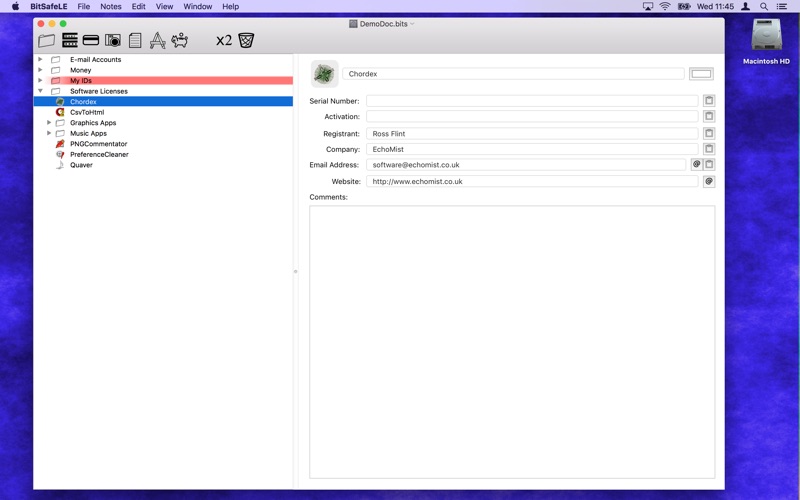
Task: Click the camera toolbar icon
Action: tap(113, 40)
